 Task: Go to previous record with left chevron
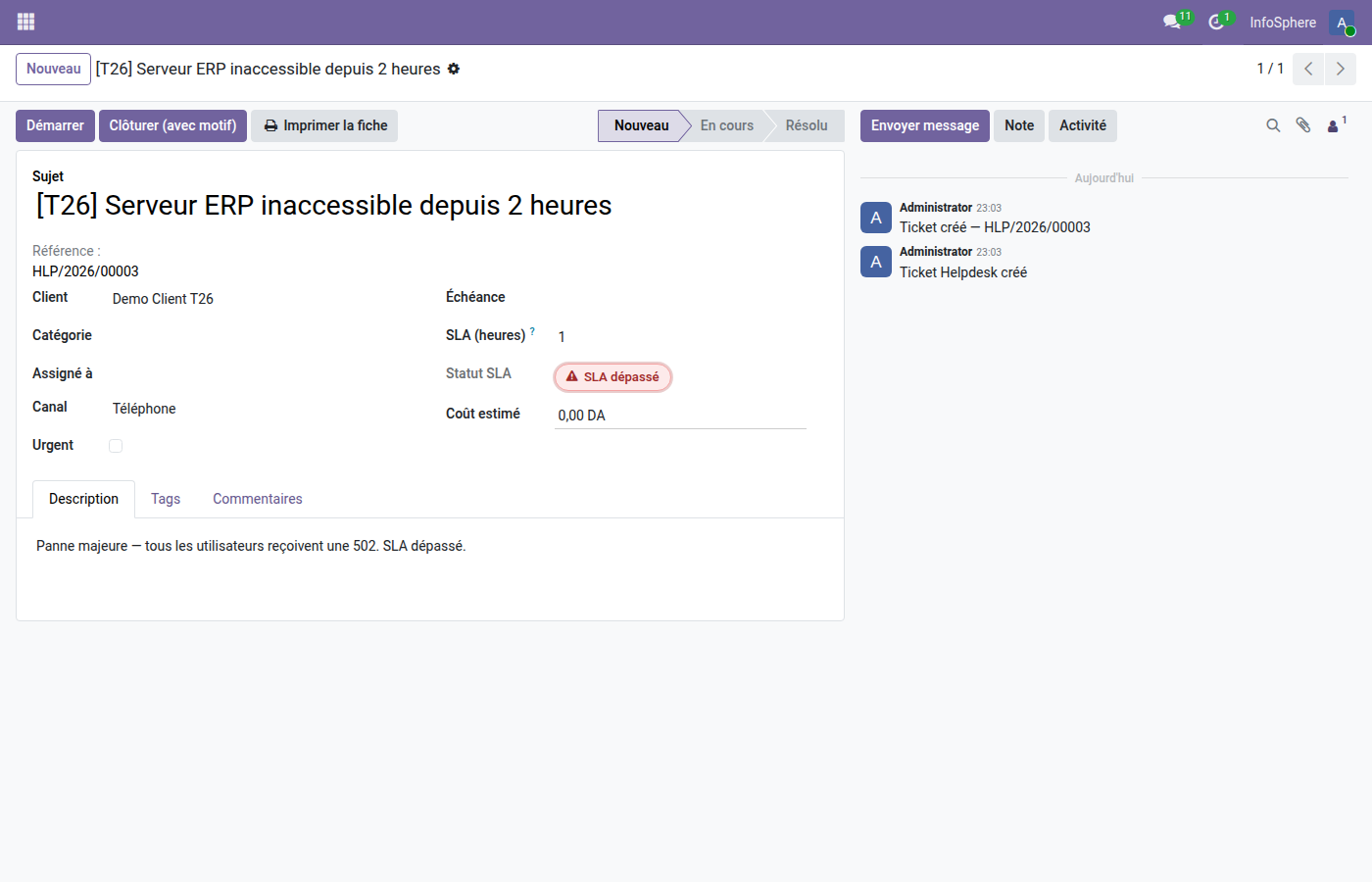[x=1307, y=69]
